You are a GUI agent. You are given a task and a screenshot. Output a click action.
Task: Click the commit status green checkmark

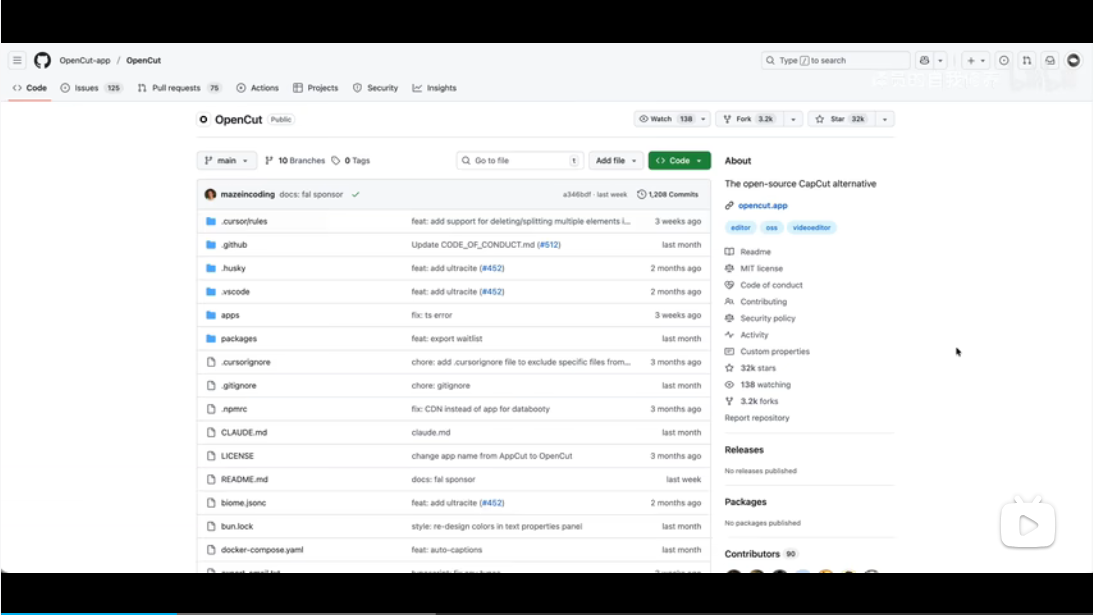[x=356, y=195]
